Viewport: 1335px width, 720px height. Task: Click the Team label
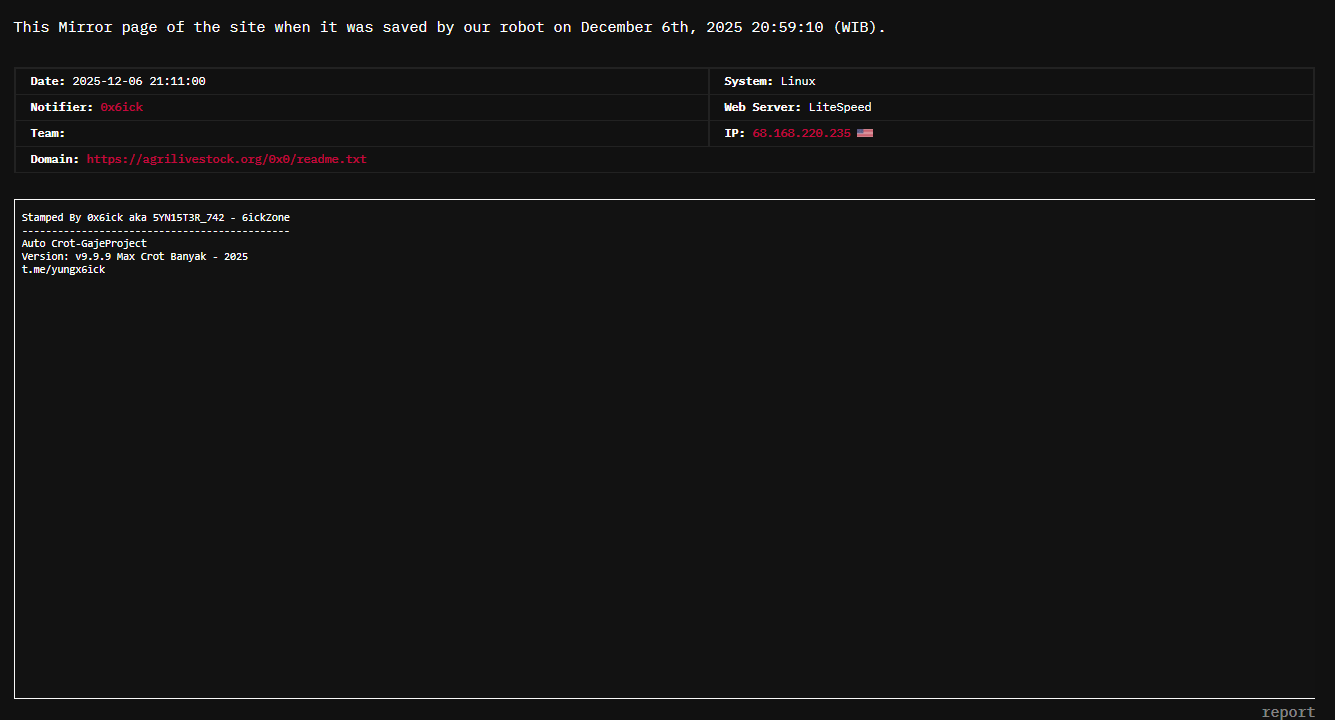[x=47, y=133]
